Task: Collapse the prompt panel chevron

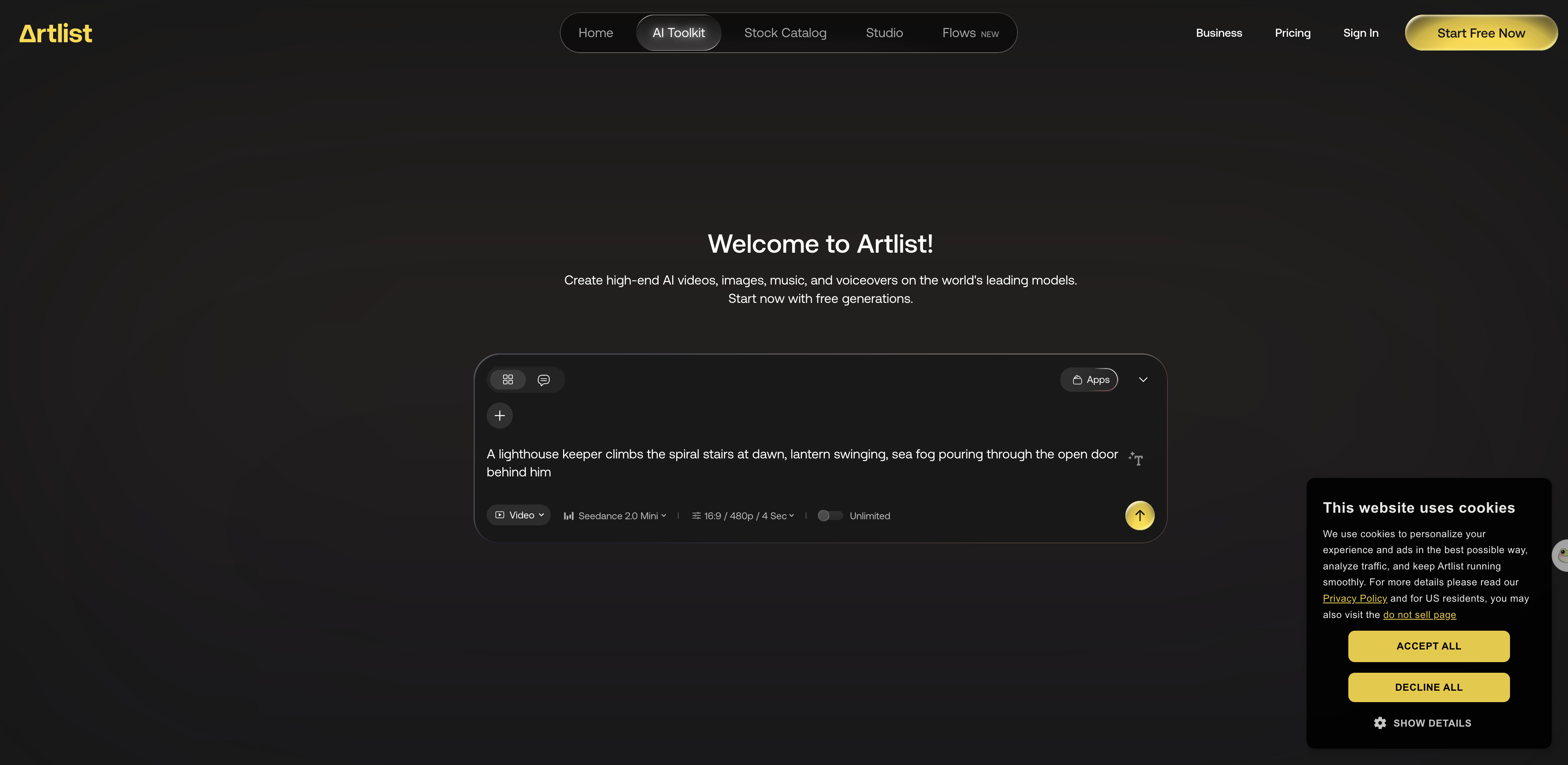Action: 1143,380
